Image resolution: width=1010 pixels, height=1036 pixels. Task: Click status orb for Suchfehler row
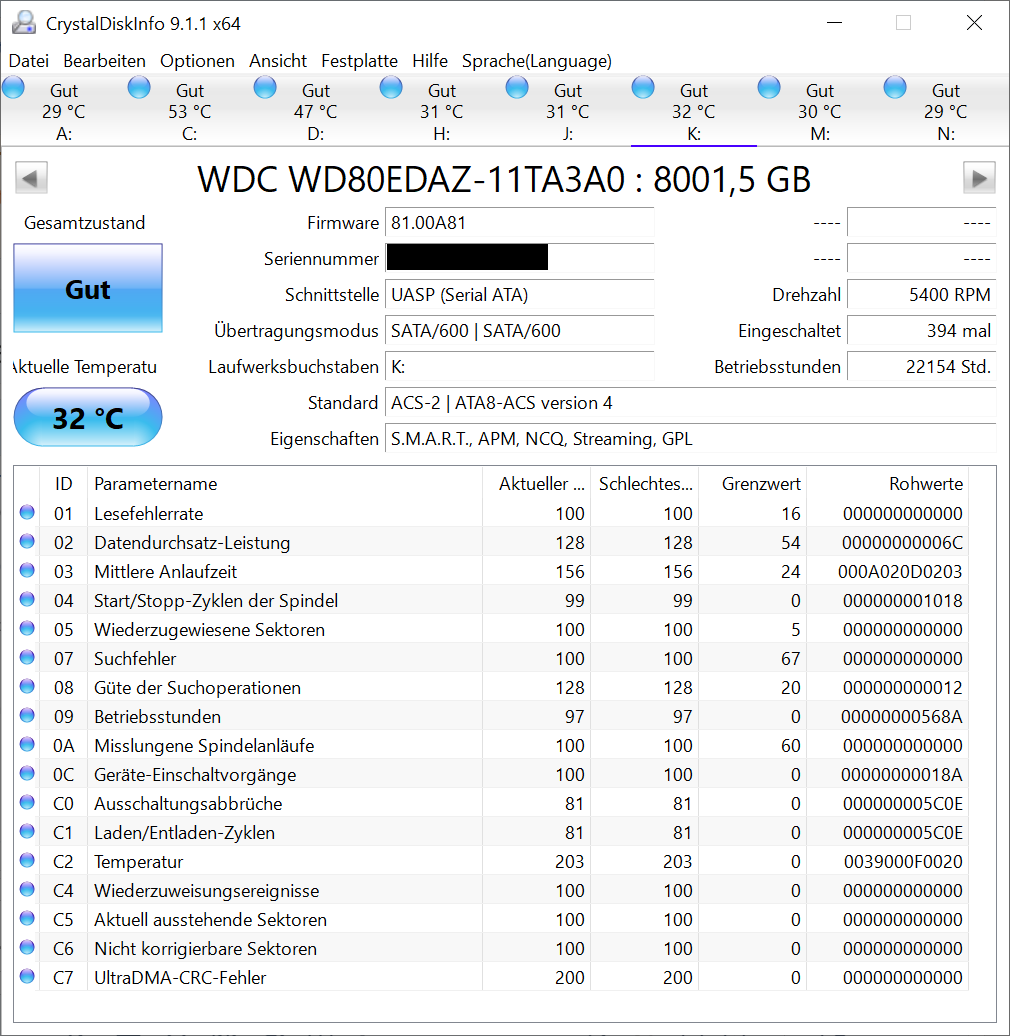click(27, 657)
